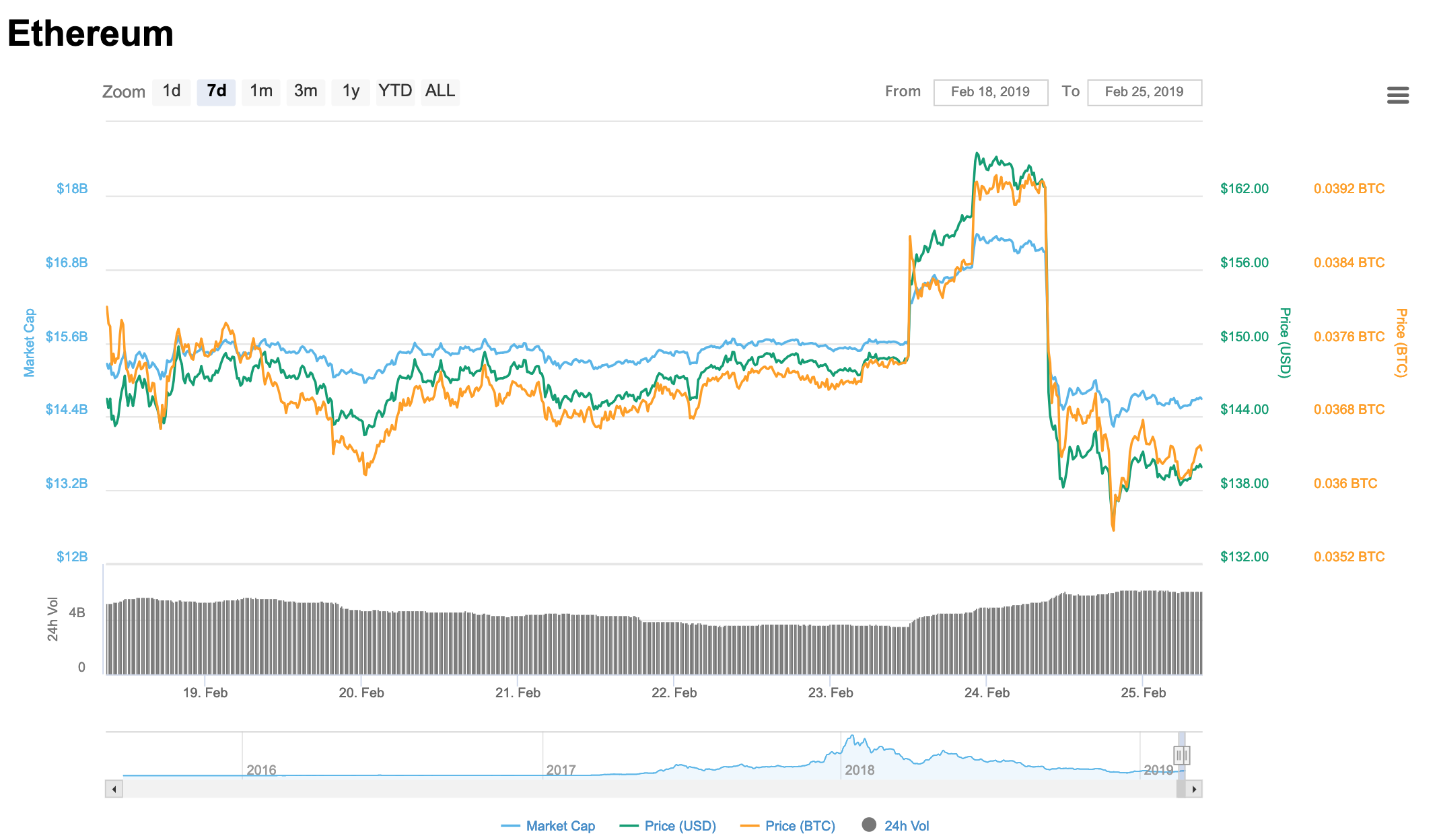1439x840 pixels.
Task: Click the Market Cap axis title
Action: tap(29, 343)
